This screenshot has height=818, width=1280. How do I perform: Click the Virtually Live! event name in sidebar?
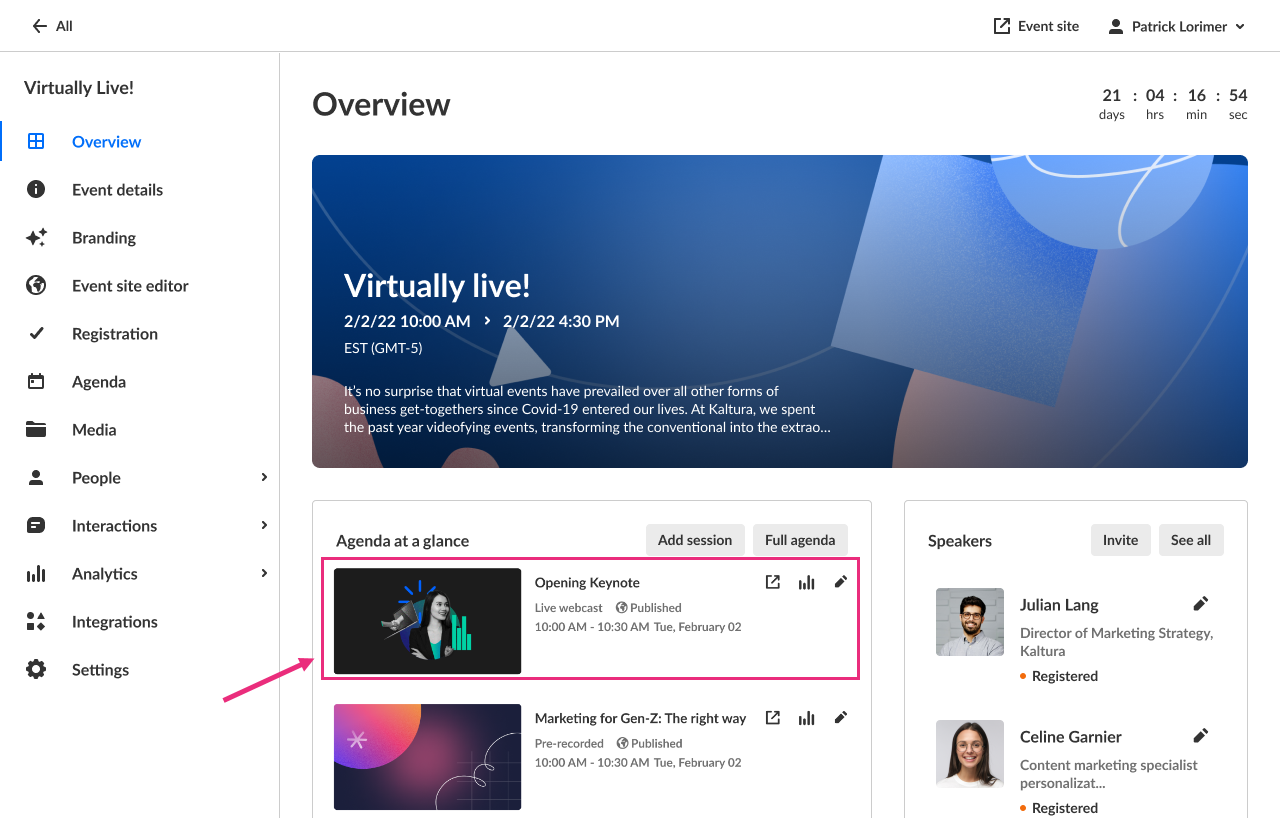[79, 87]
